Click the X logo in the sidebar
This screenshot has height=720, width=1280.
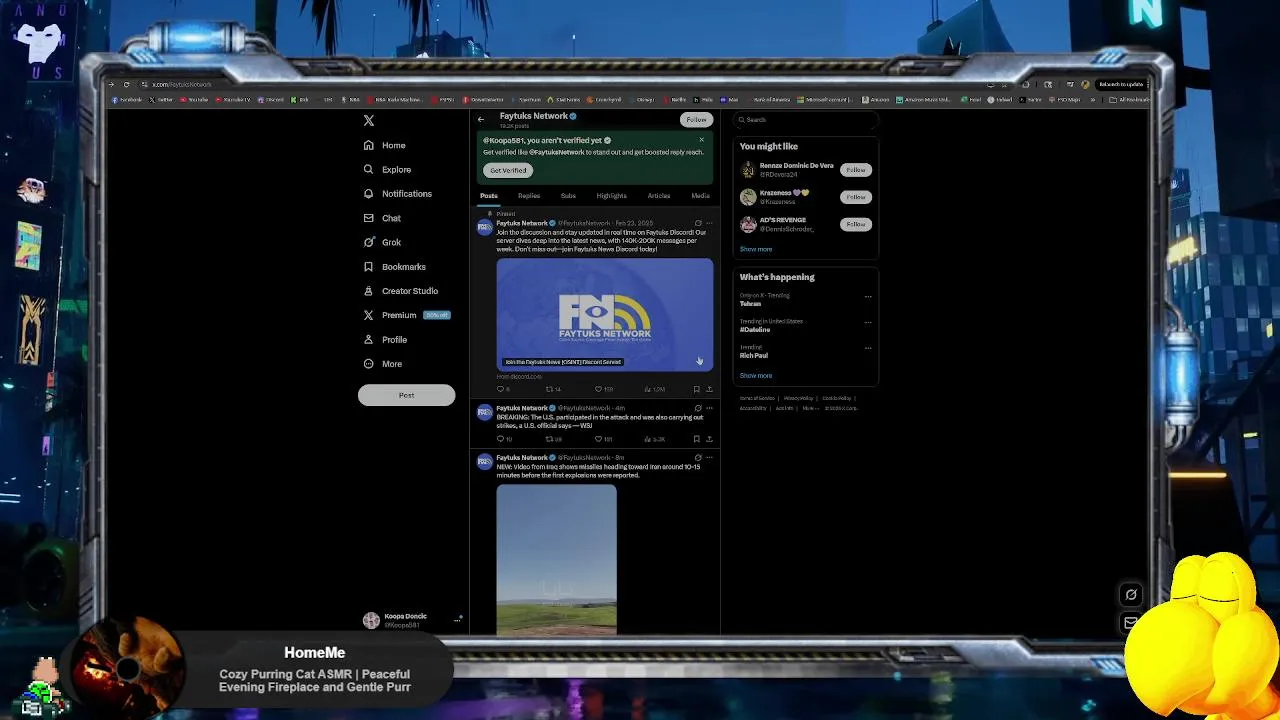point(369,120)
